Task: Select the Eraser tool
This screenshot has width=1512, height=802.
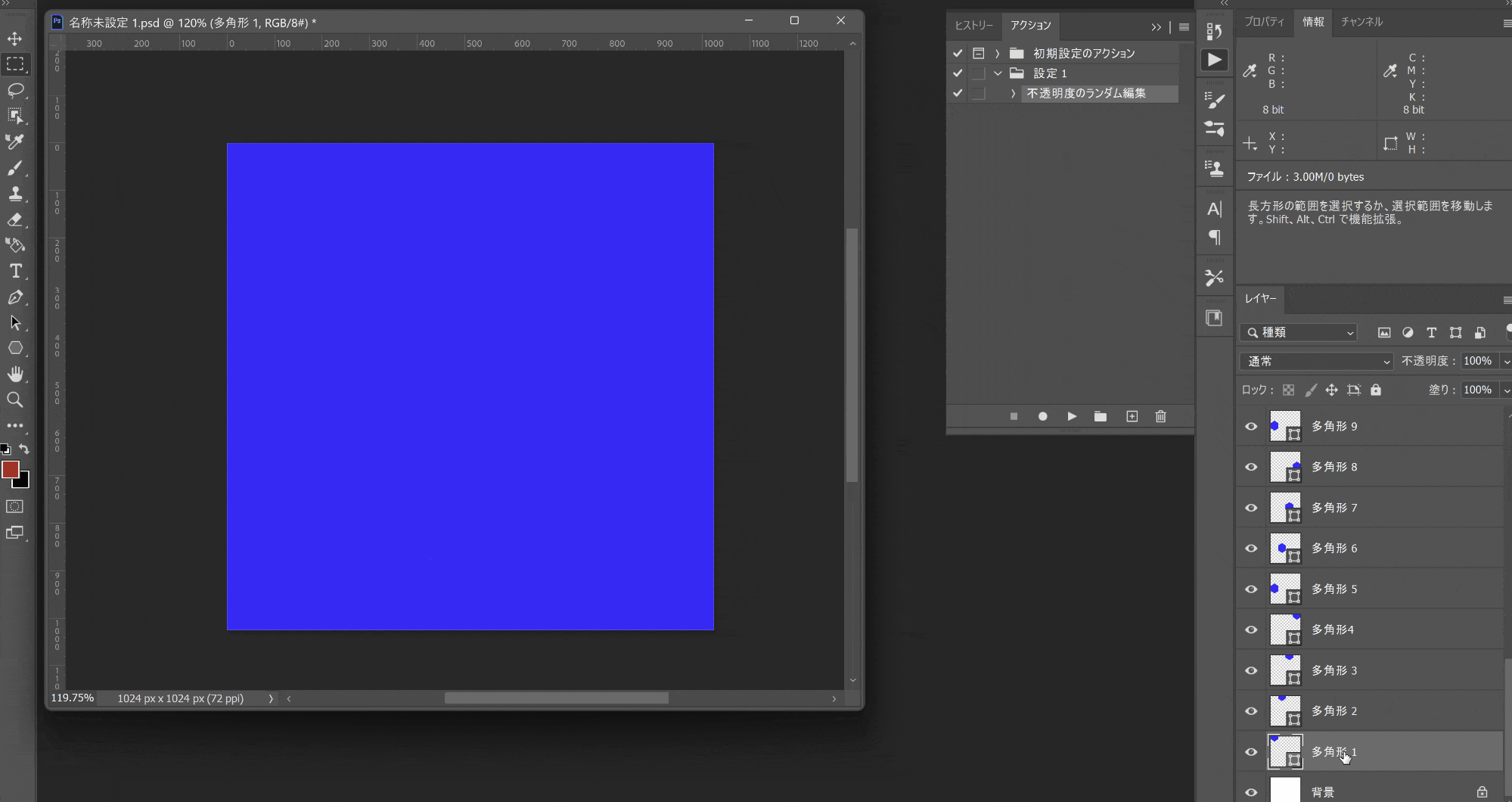Action: click(15, 219)
